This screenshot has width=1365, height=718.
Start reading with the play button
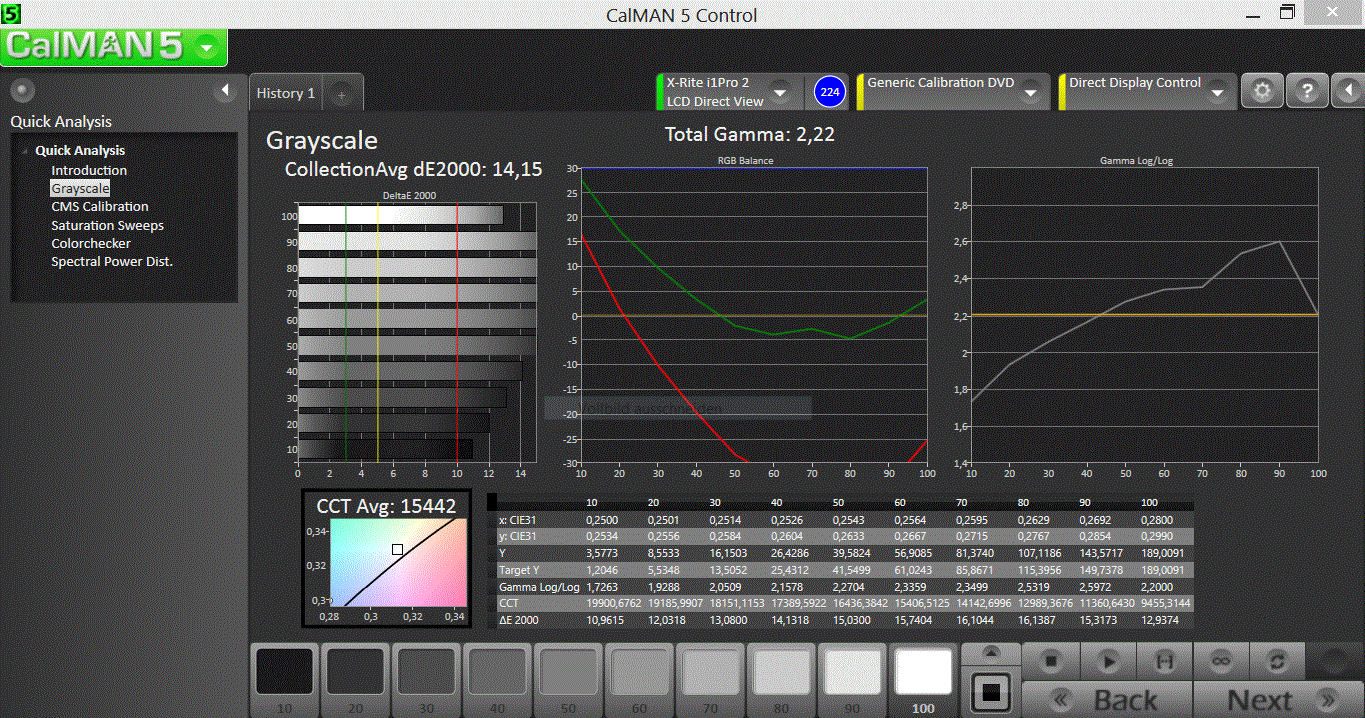[1108, 661]
